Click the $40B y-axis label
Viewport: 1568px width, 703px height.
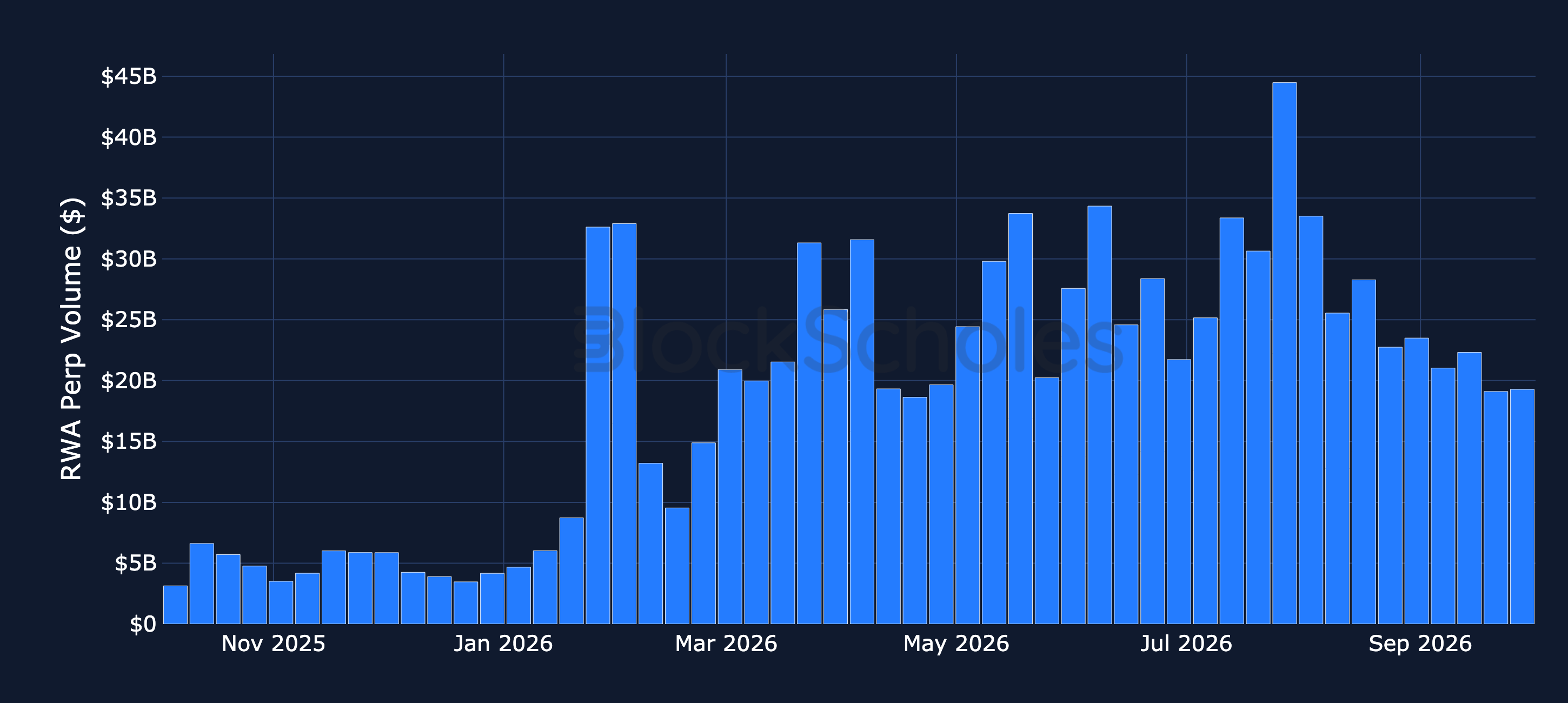(129, 137)
